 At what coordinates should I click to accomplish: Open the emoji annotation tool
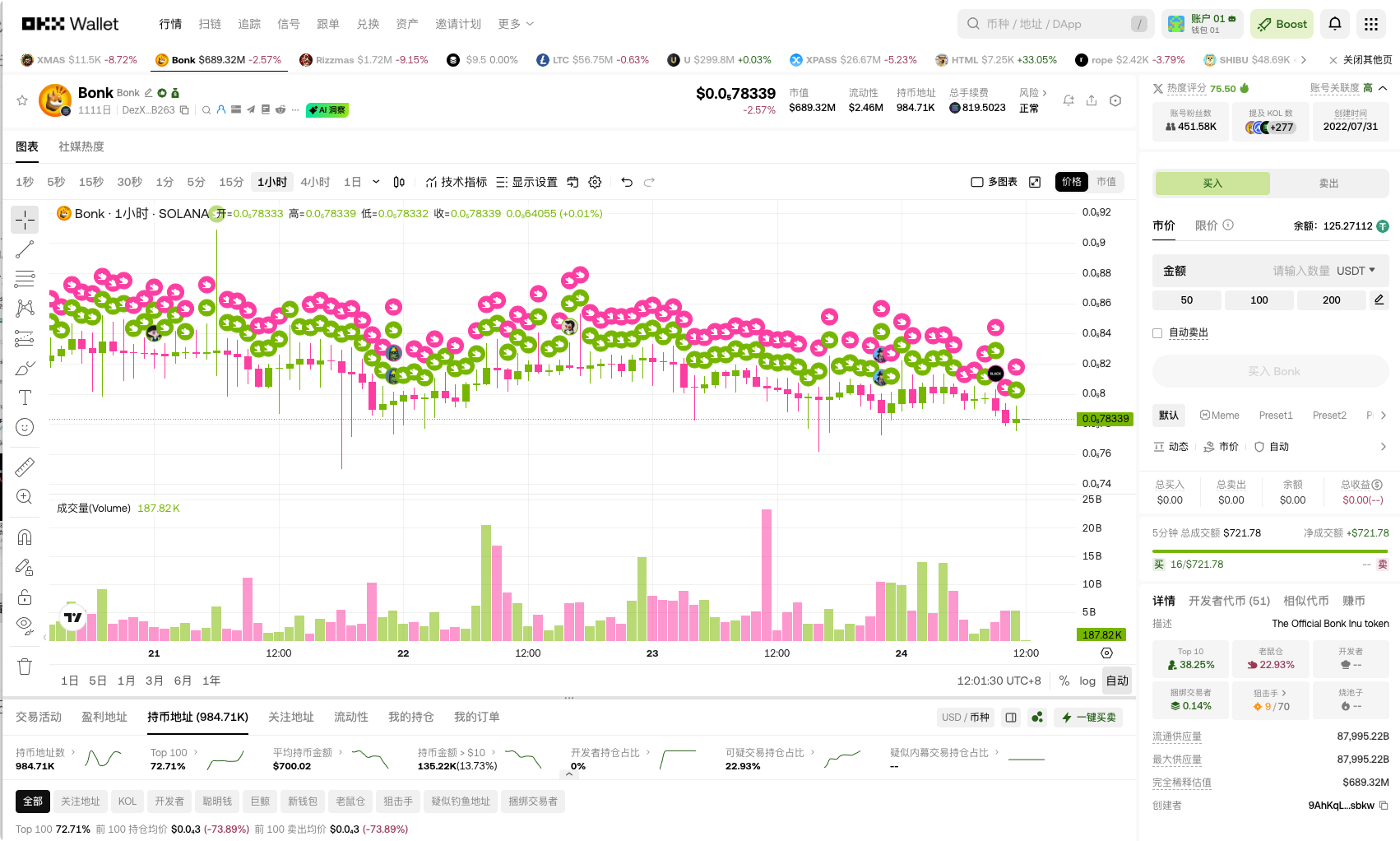click(25, 427)
